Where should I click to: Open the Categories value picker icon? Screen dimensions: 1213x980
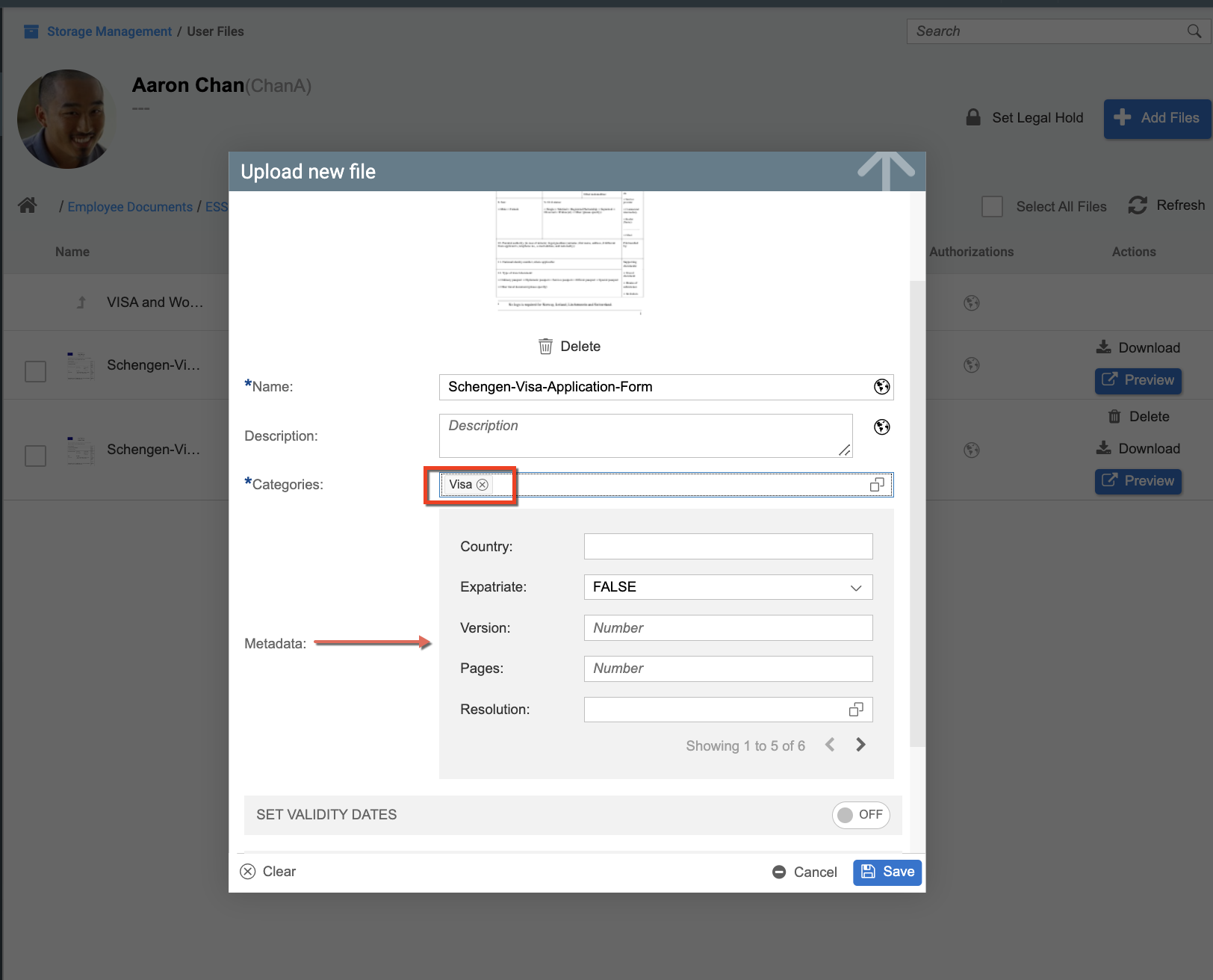point(877,485)
